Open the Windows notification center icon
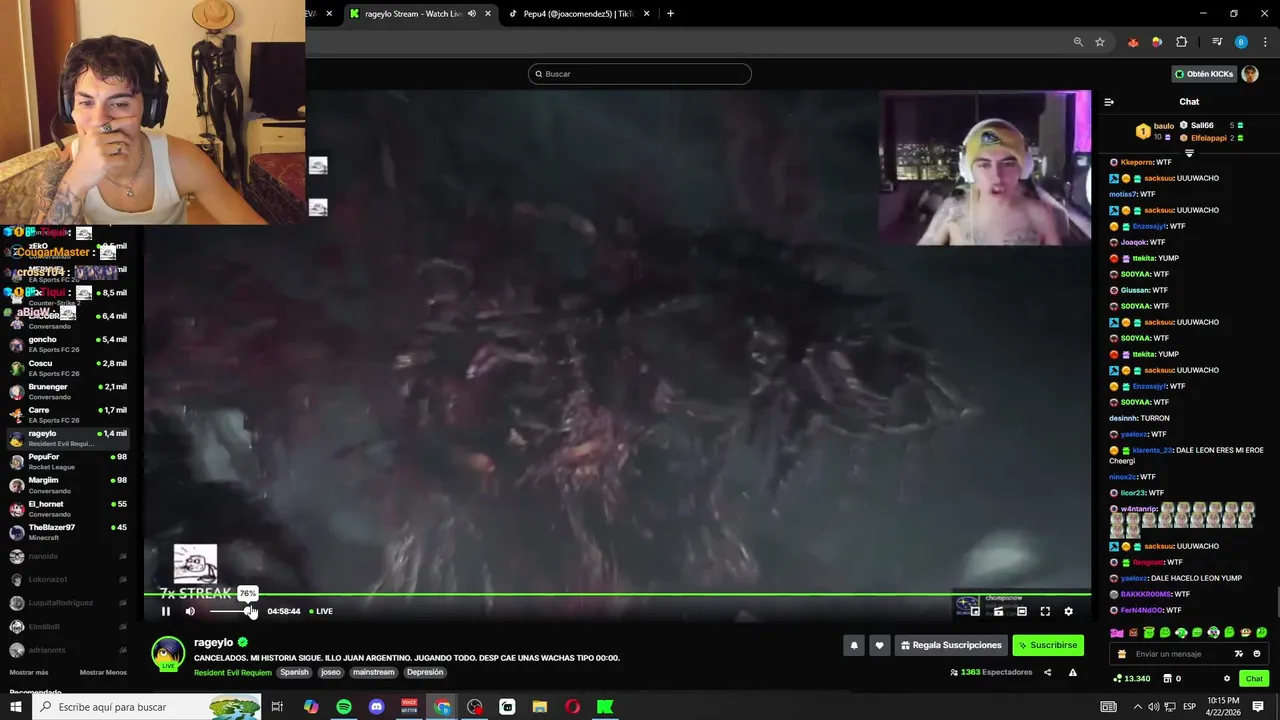 coord(1258,707)
